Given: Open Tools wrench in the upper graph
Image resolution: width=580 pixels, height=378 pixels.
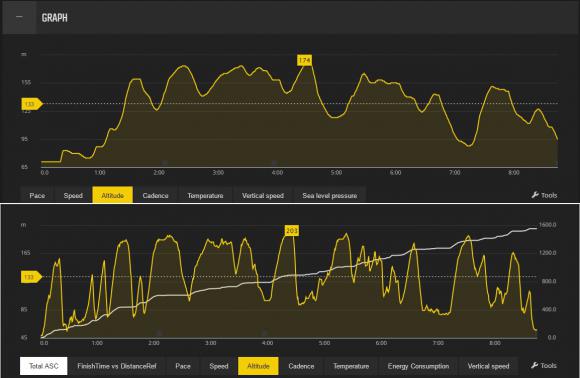Looking at the screenshot, I should 544,195.
